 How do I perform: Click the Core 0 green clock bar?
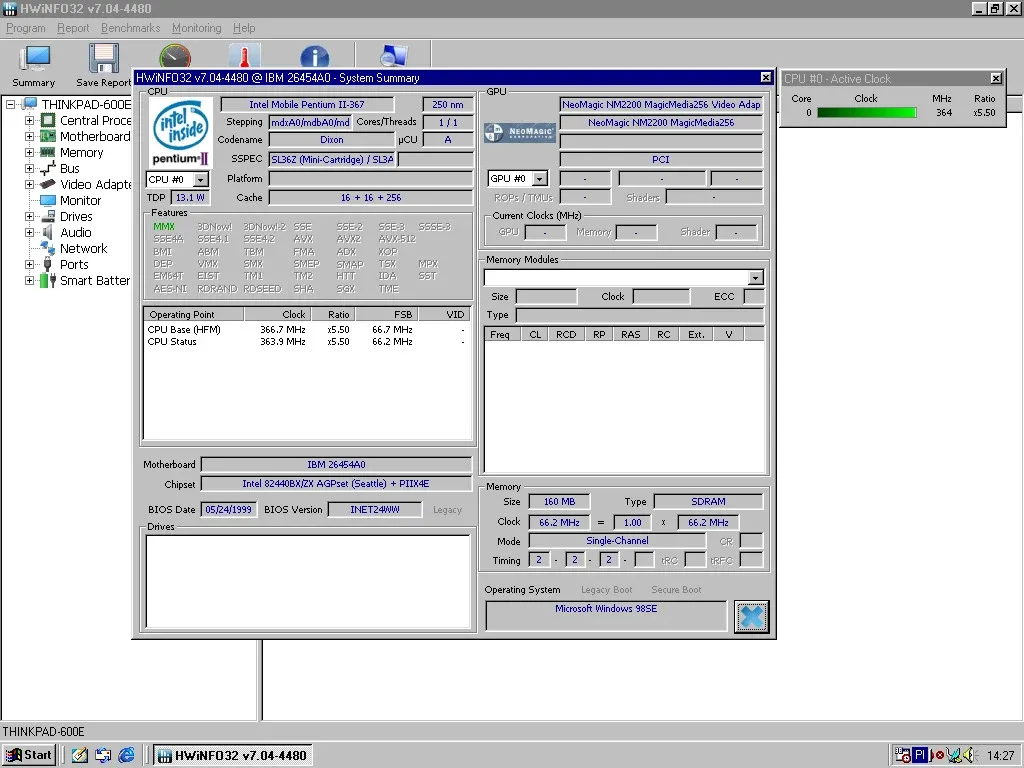(x=867, y=112)
